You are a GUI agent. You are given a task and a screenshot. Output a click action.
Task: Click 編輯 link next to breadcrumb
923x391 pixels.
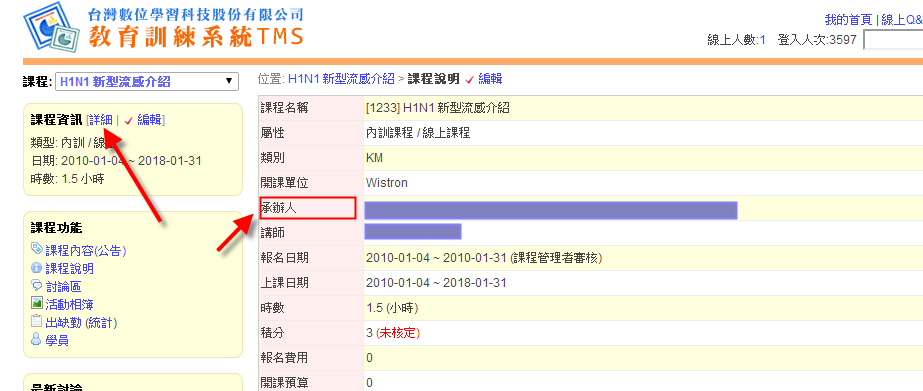tap(490, 79)
